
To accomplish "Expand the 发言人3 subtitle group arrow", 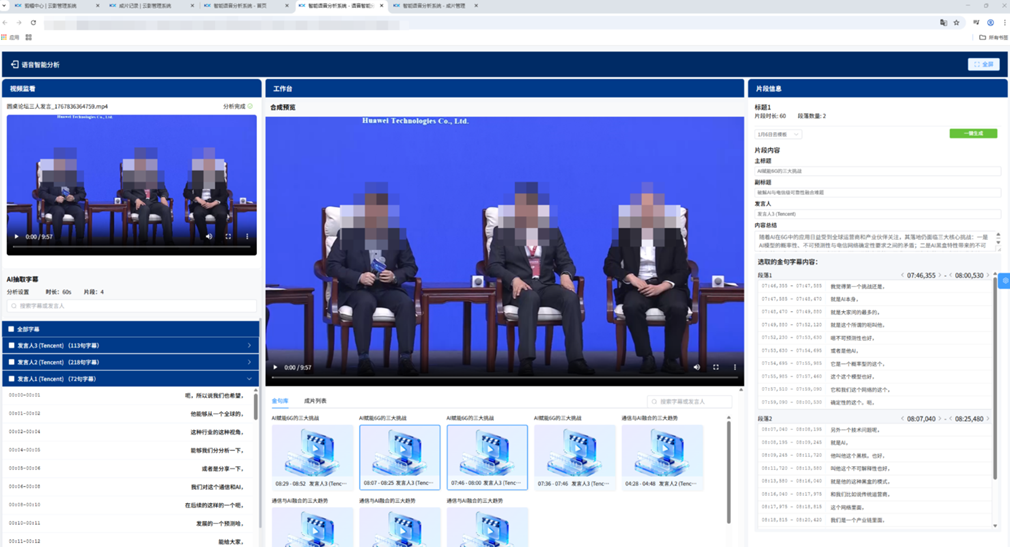I will point(249,346).
